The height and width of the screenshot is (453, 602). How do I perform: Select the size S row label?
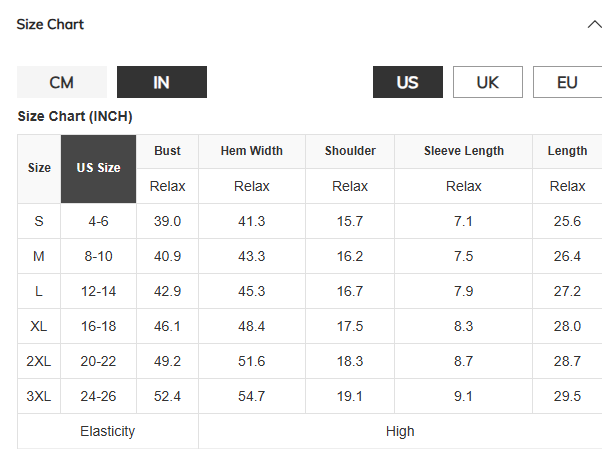pyautogui.click(x=39, y=221)
